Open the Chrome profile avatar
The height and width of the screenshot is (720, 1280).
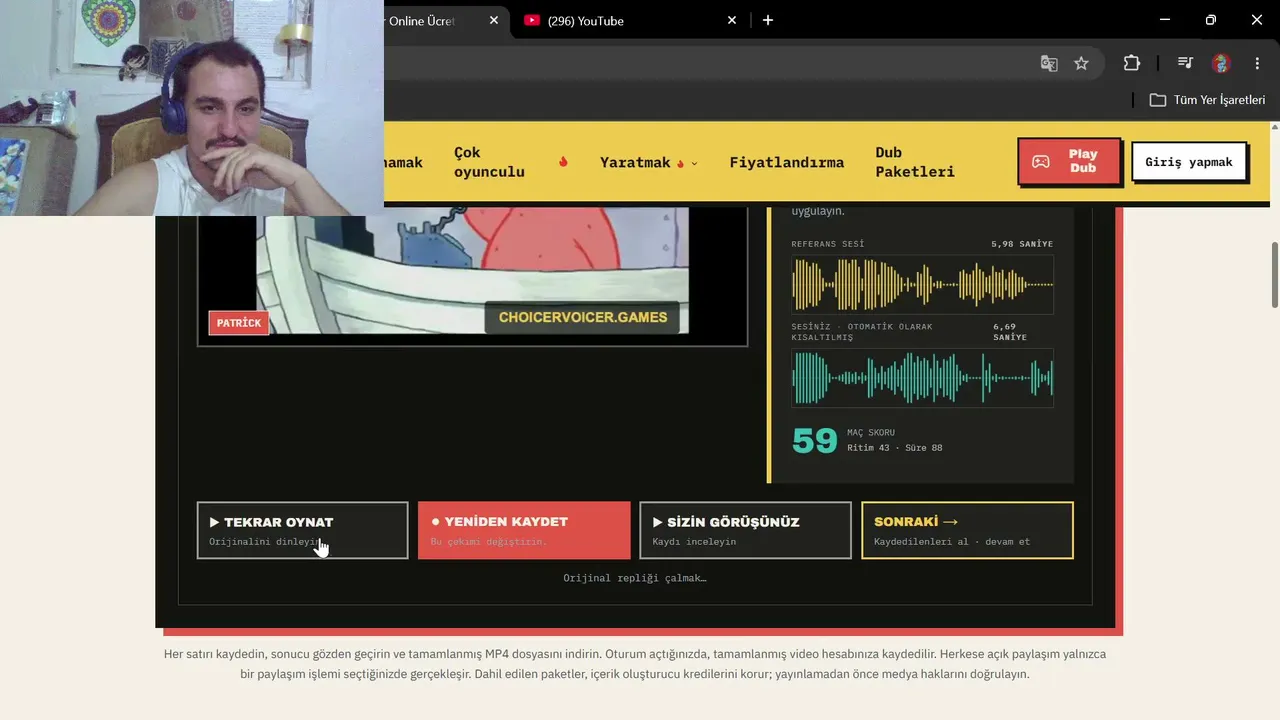(x=1221, y=63)
